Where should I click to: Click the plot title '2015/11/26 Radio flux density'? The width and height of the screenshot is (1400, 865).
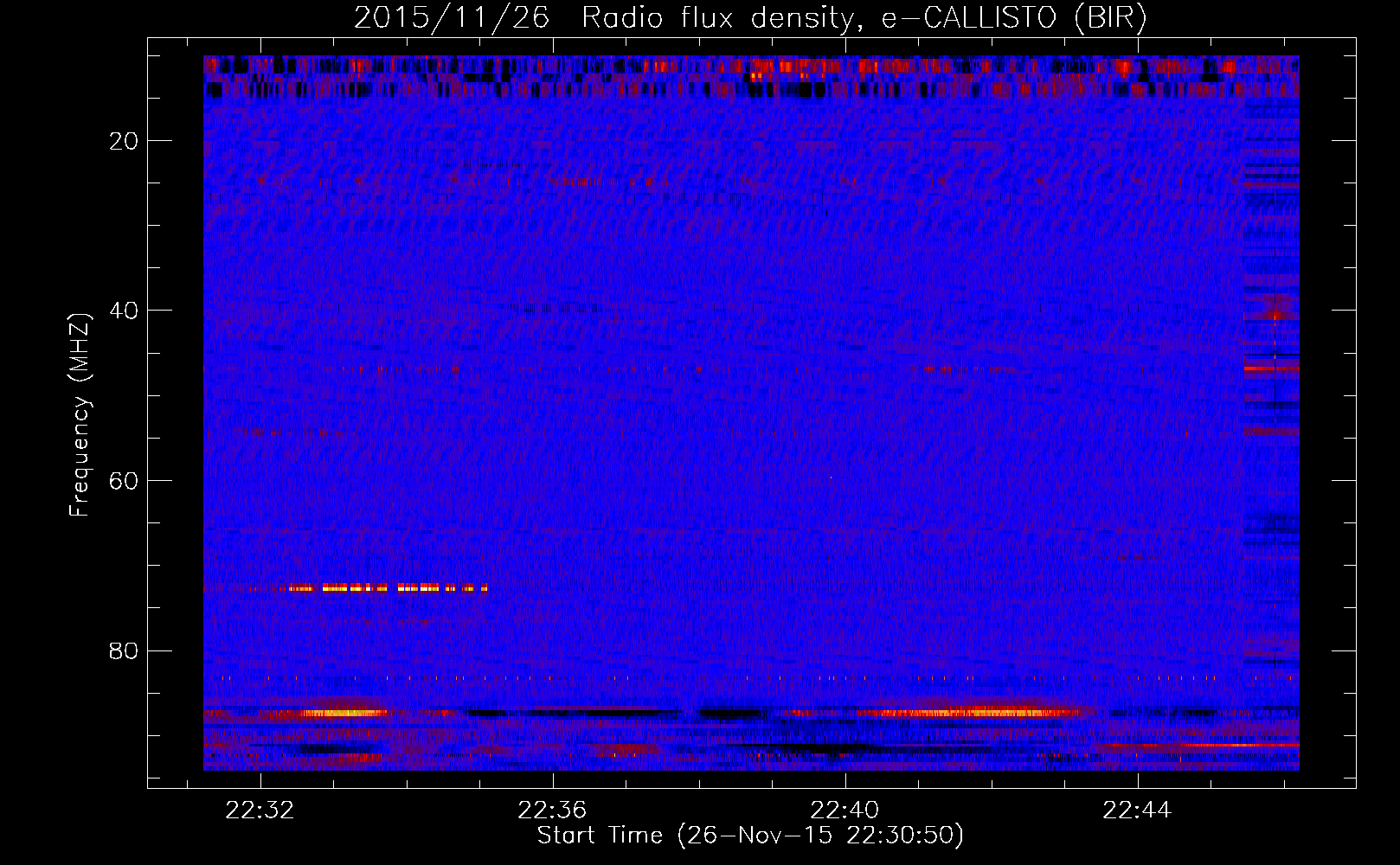750,17
